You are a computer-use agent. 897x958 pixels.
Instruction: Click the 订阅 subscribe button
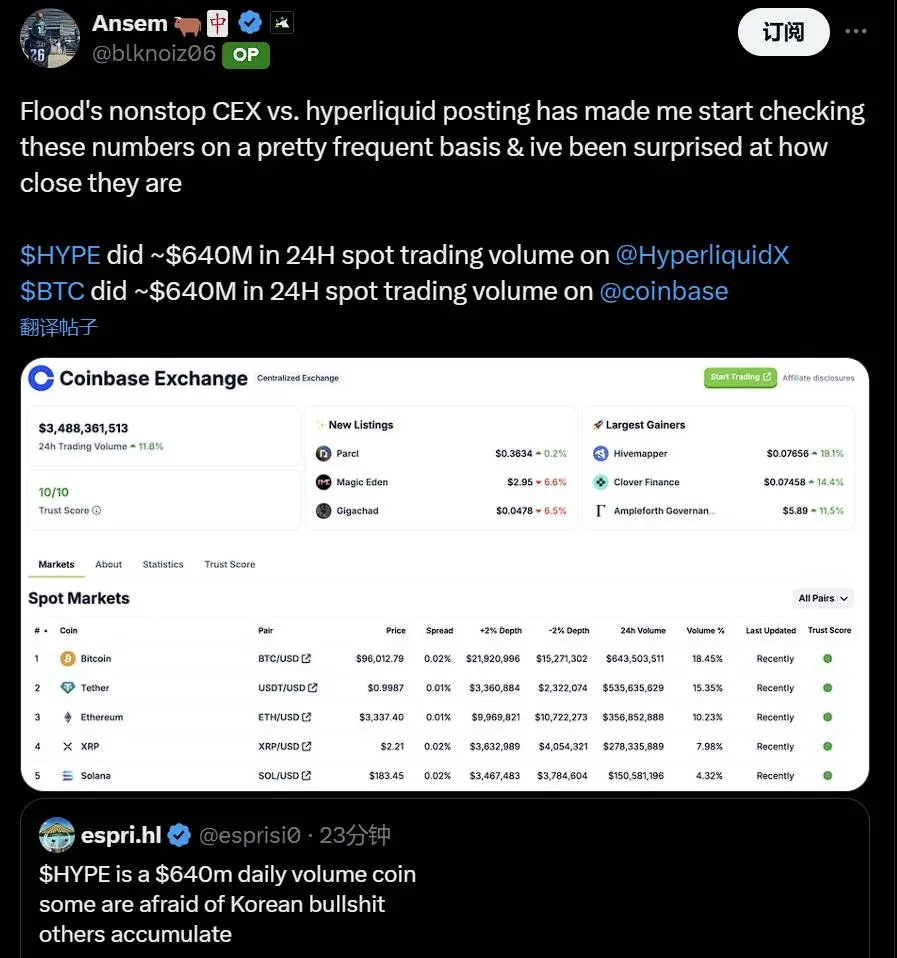[x=783, y=32]
